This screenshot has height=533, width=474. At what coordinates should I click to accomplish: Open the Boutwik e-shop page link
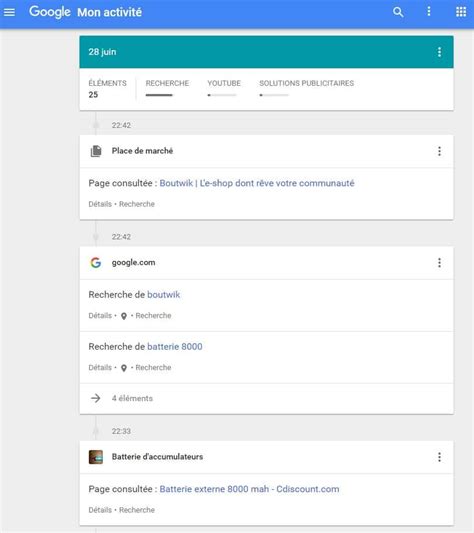(257, 183)
